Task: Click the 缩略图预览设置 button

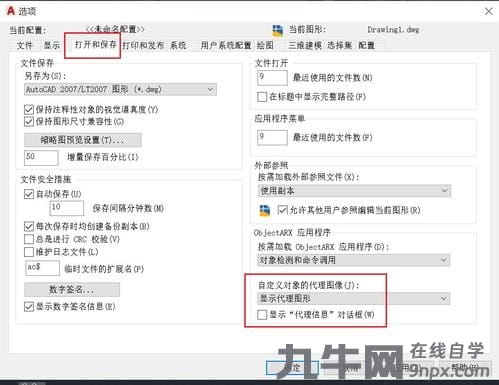Action: [x=83, y=140]
